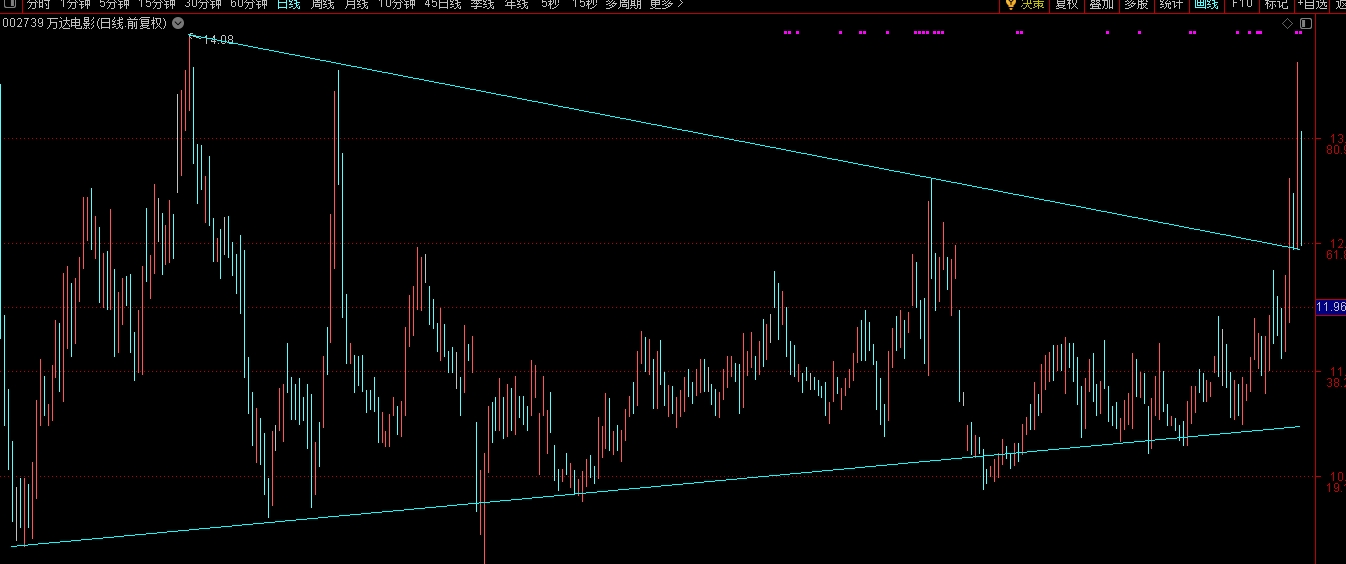Select the 15分钟 period

157,4
